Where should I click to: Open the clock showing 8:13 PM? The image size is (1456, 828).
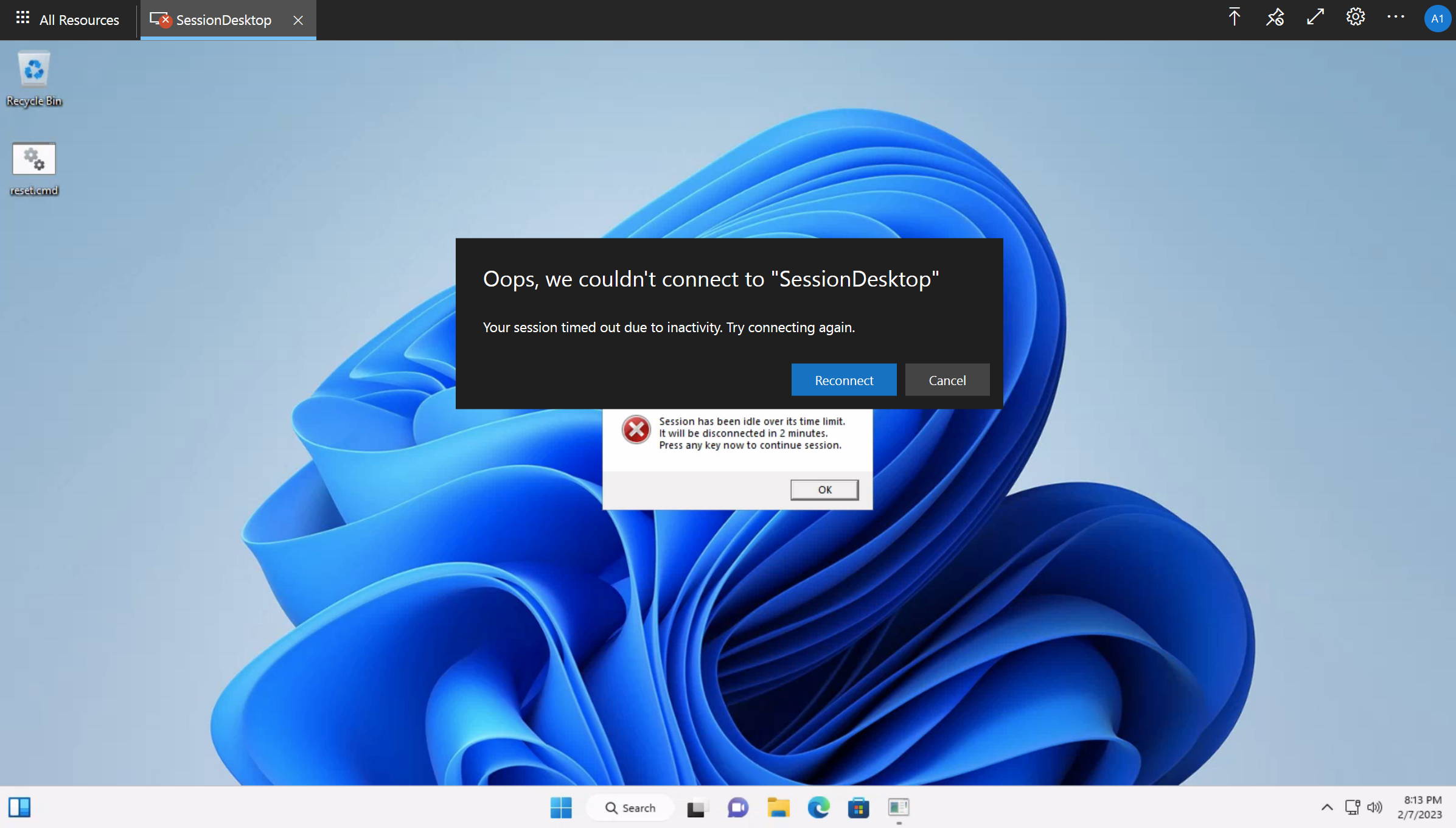[x=1420, y=807]
